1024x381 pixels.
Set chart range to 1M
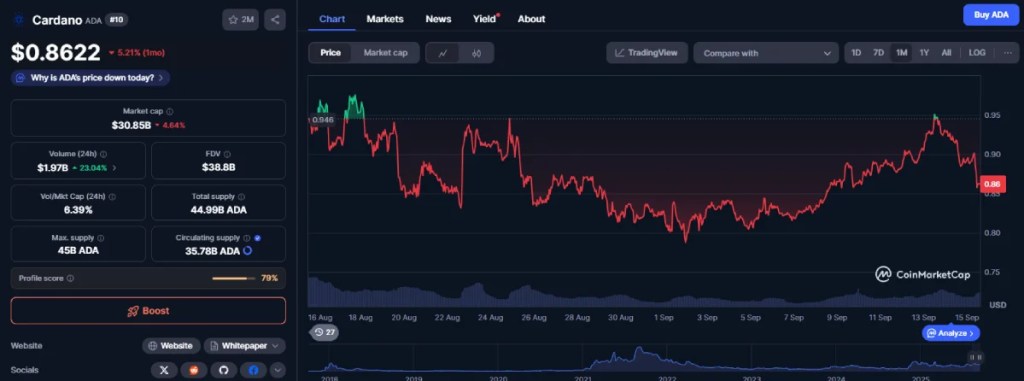901,53
